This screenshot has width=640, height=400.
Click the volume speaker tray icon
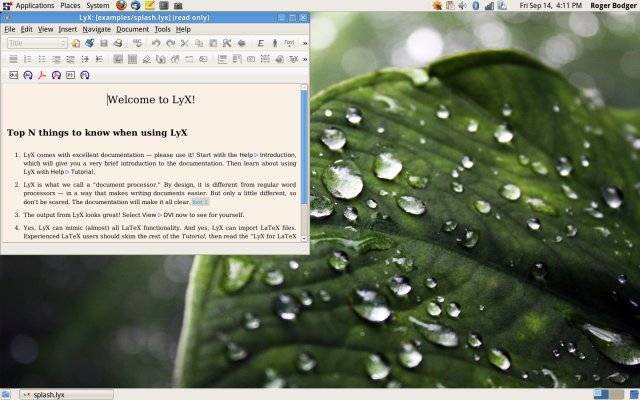(462, 5)
